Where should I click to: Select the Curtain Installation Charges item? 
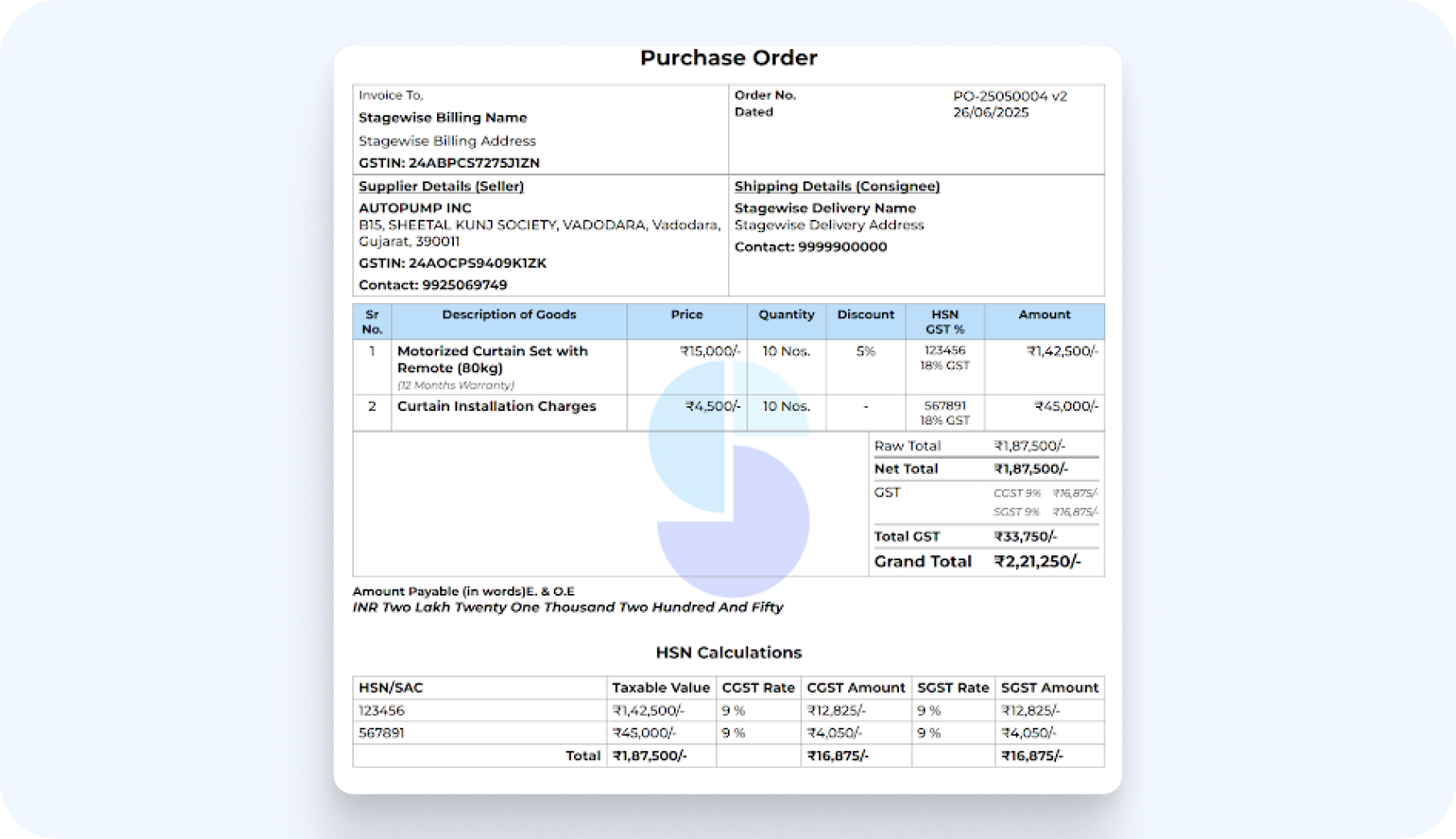click(496, 406)
